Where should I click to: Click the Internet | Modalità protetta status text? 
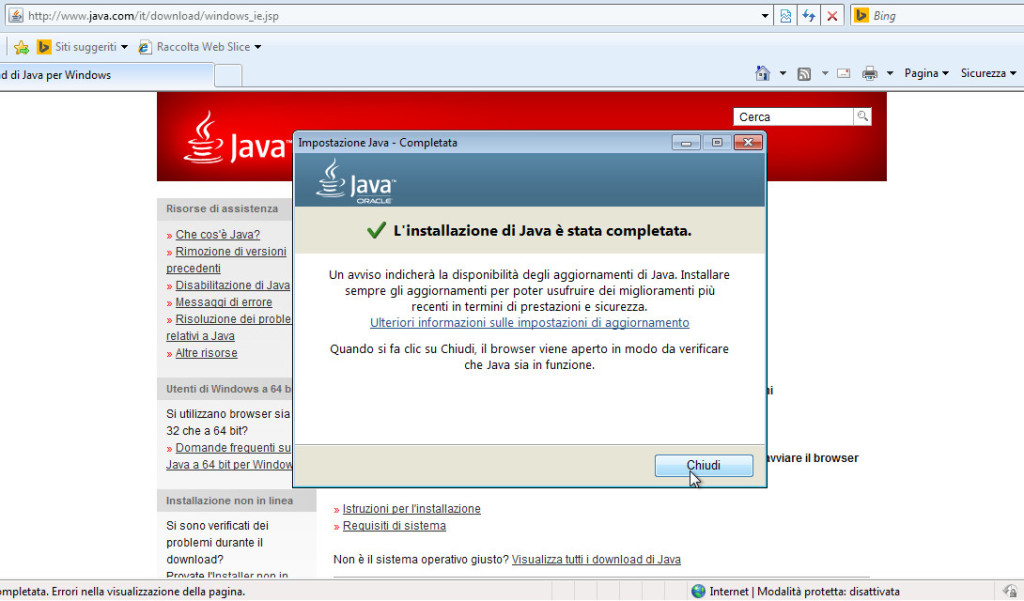coord(804,592)
